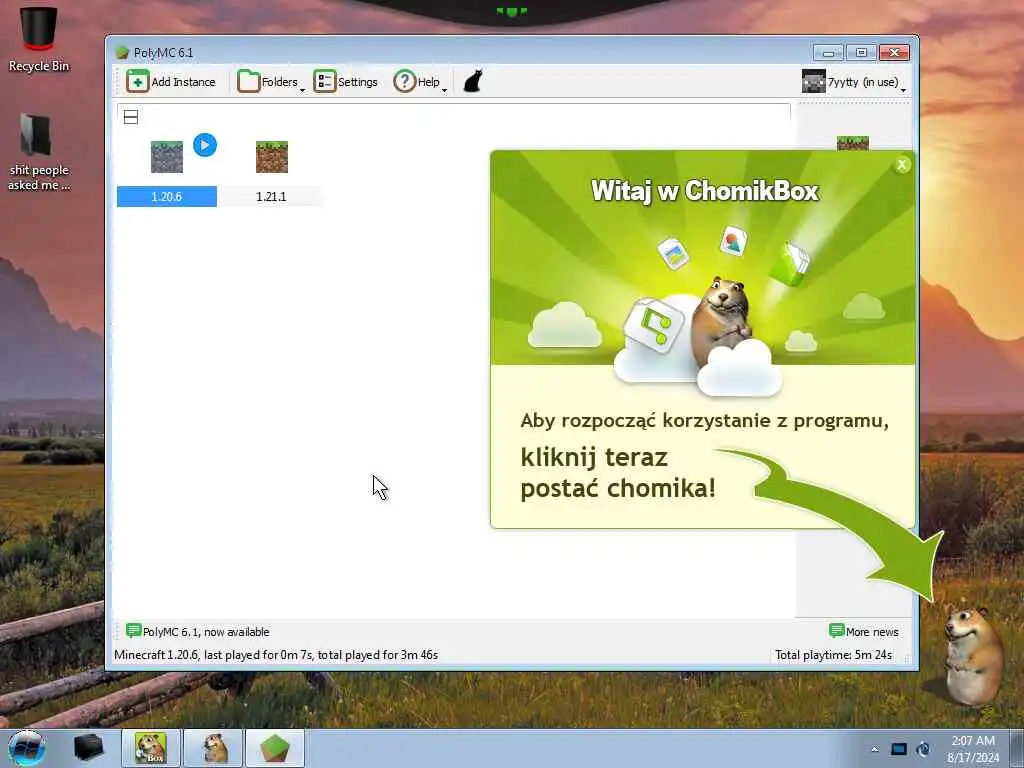1024x768 pixels.
Task: Click the ChomikBox taskbar icon
Action: coord(151,748)
